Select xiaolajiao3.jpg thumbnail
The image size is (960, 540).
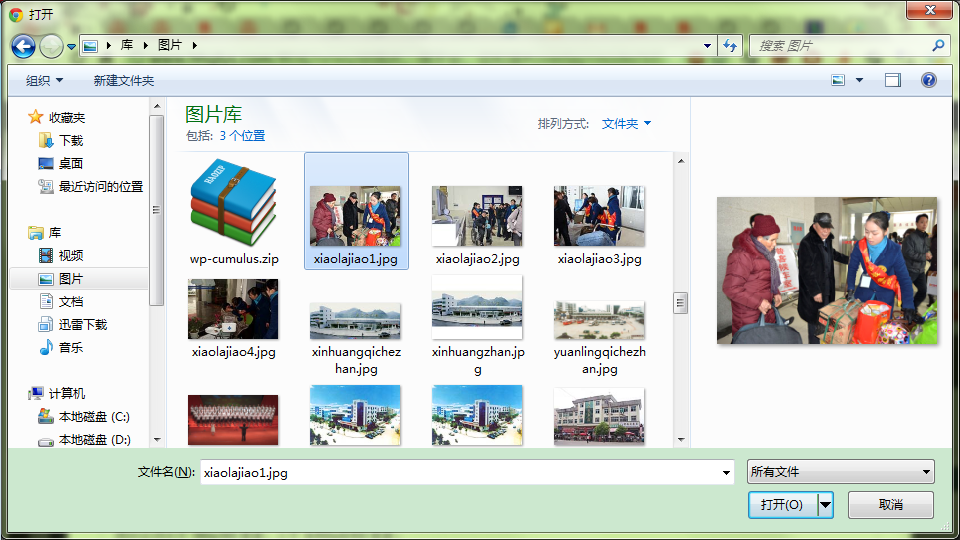[x=599, y=216]
